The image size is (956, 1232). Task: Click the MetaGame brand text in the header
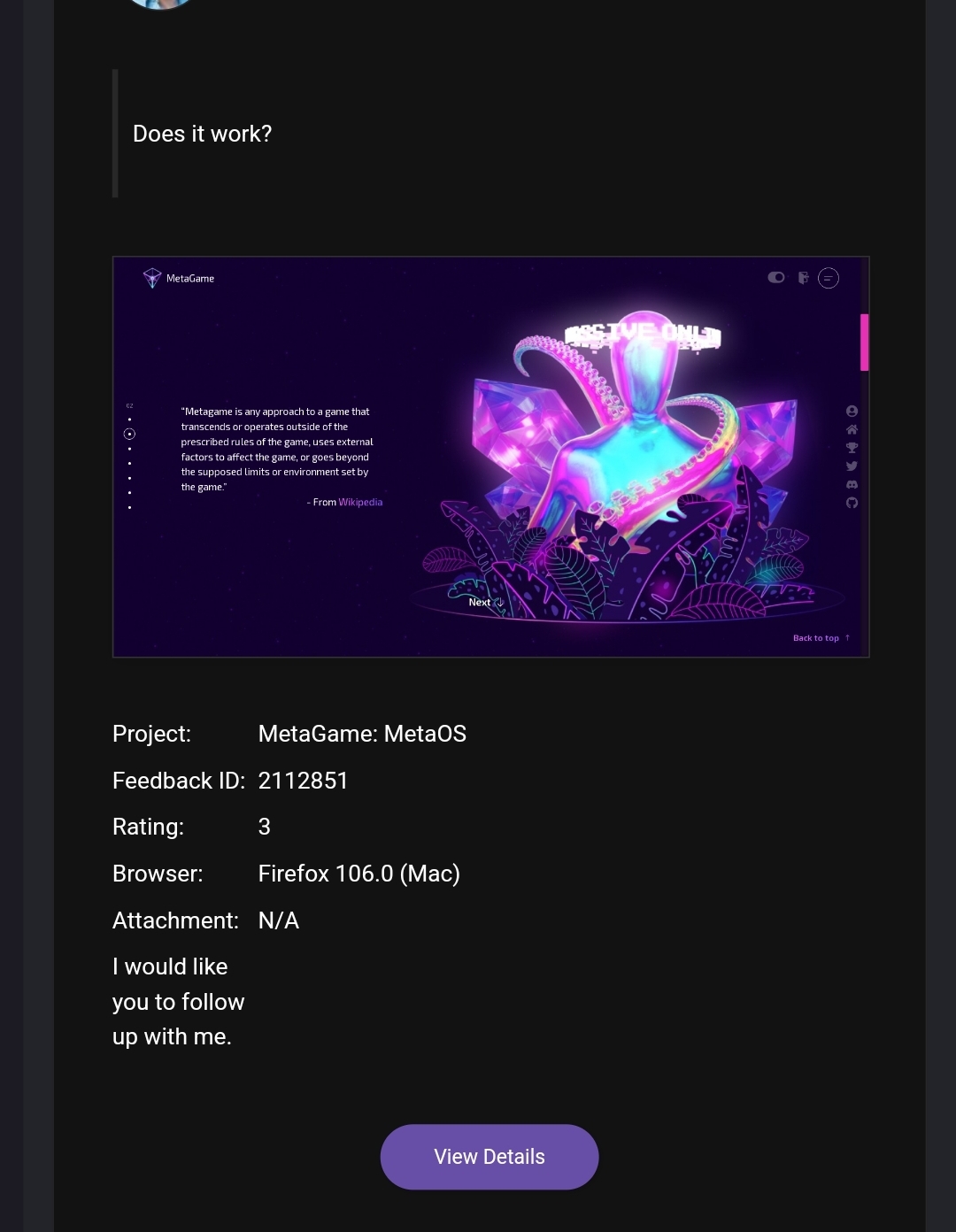[x=190, y=278]
